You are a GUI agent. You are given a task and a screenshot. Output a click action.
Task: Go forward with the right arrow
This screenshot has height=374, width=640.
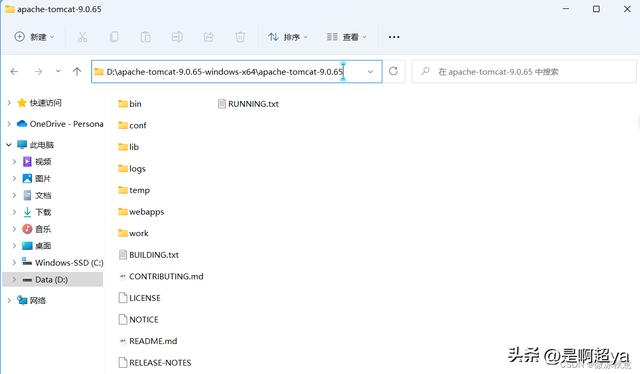click(x=38, y=72)
